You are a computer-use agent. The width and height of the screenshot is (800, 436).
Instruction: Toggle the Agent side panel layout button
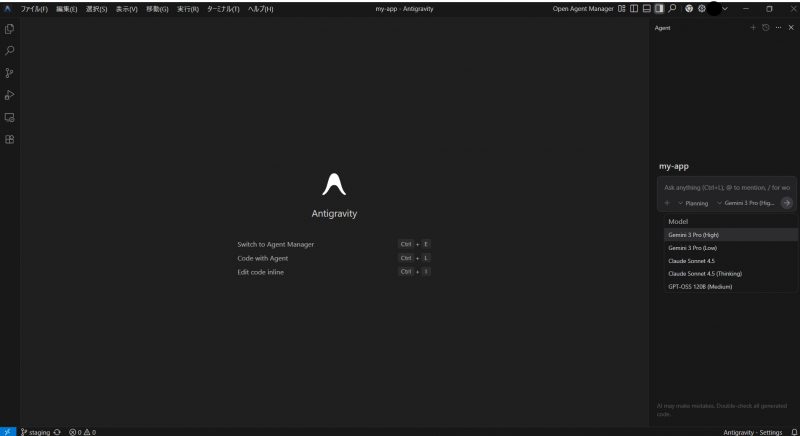coord(658,9)
